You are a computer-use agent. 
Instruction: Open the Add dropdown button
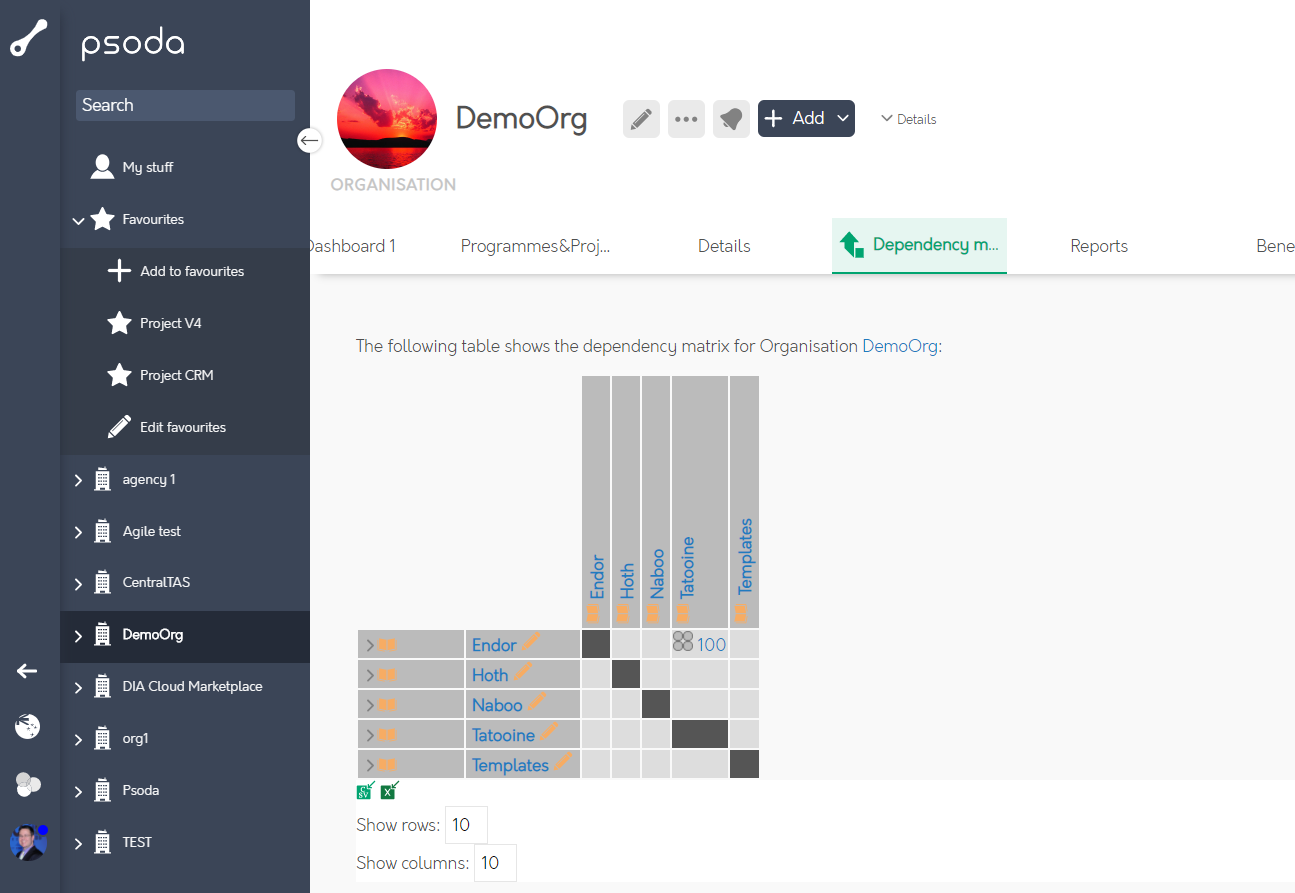(x=806, y=118)
